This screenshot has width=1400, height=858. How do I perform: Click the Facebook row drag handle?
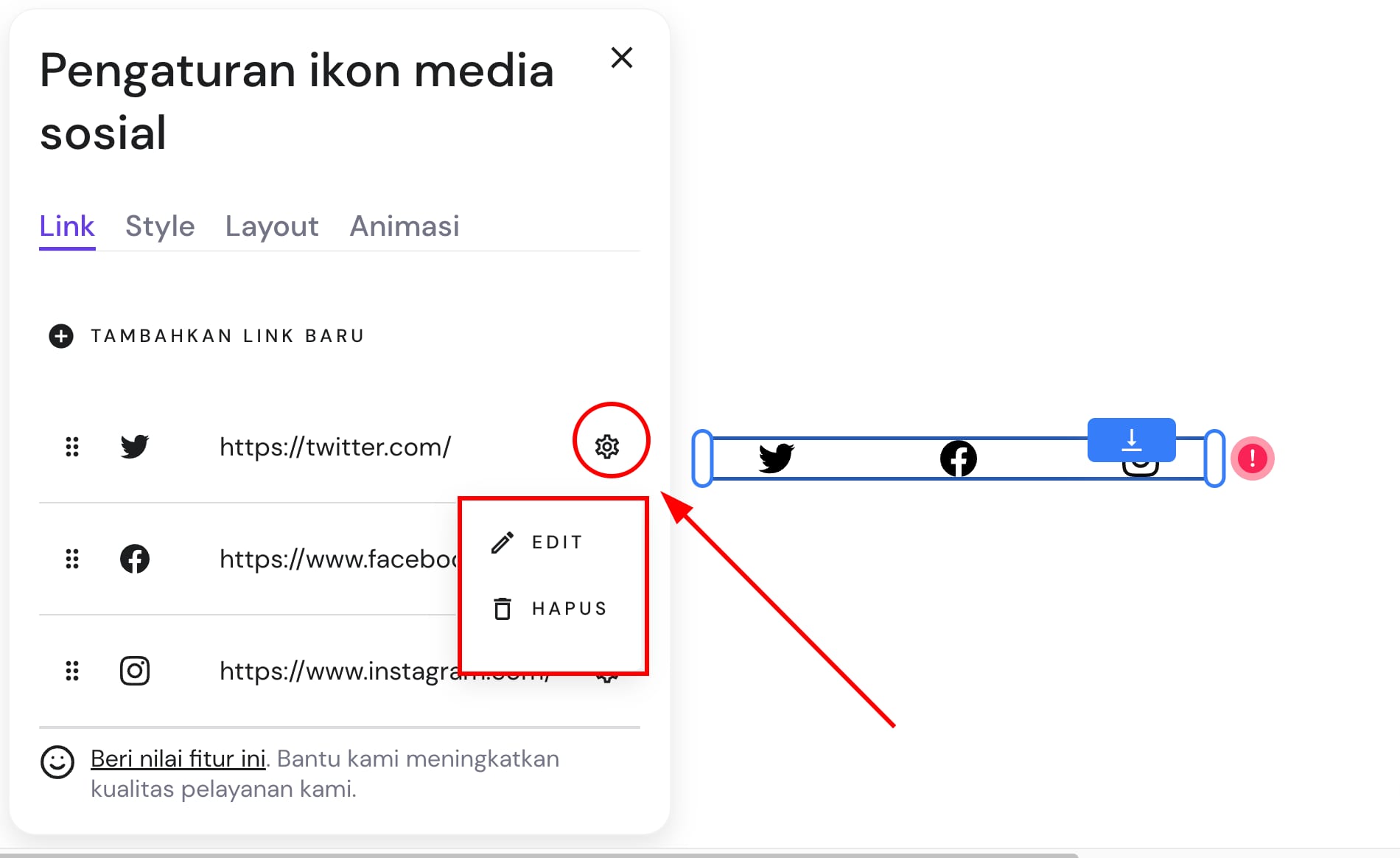(72, 559)
